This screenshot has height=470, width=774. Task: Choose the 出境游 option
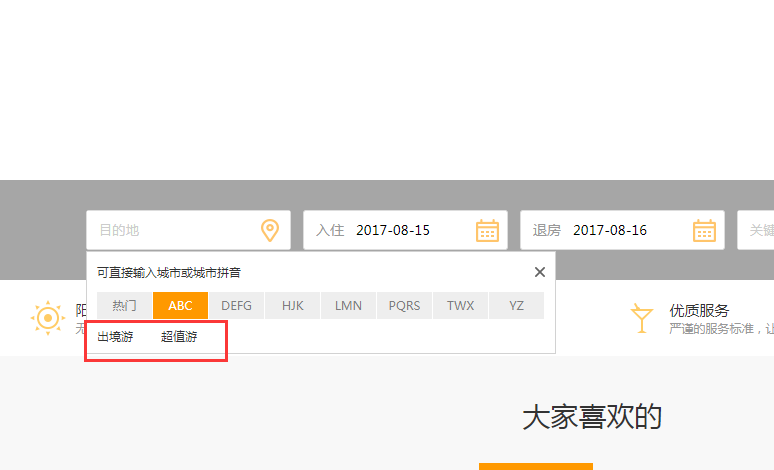tap(115, 337)
